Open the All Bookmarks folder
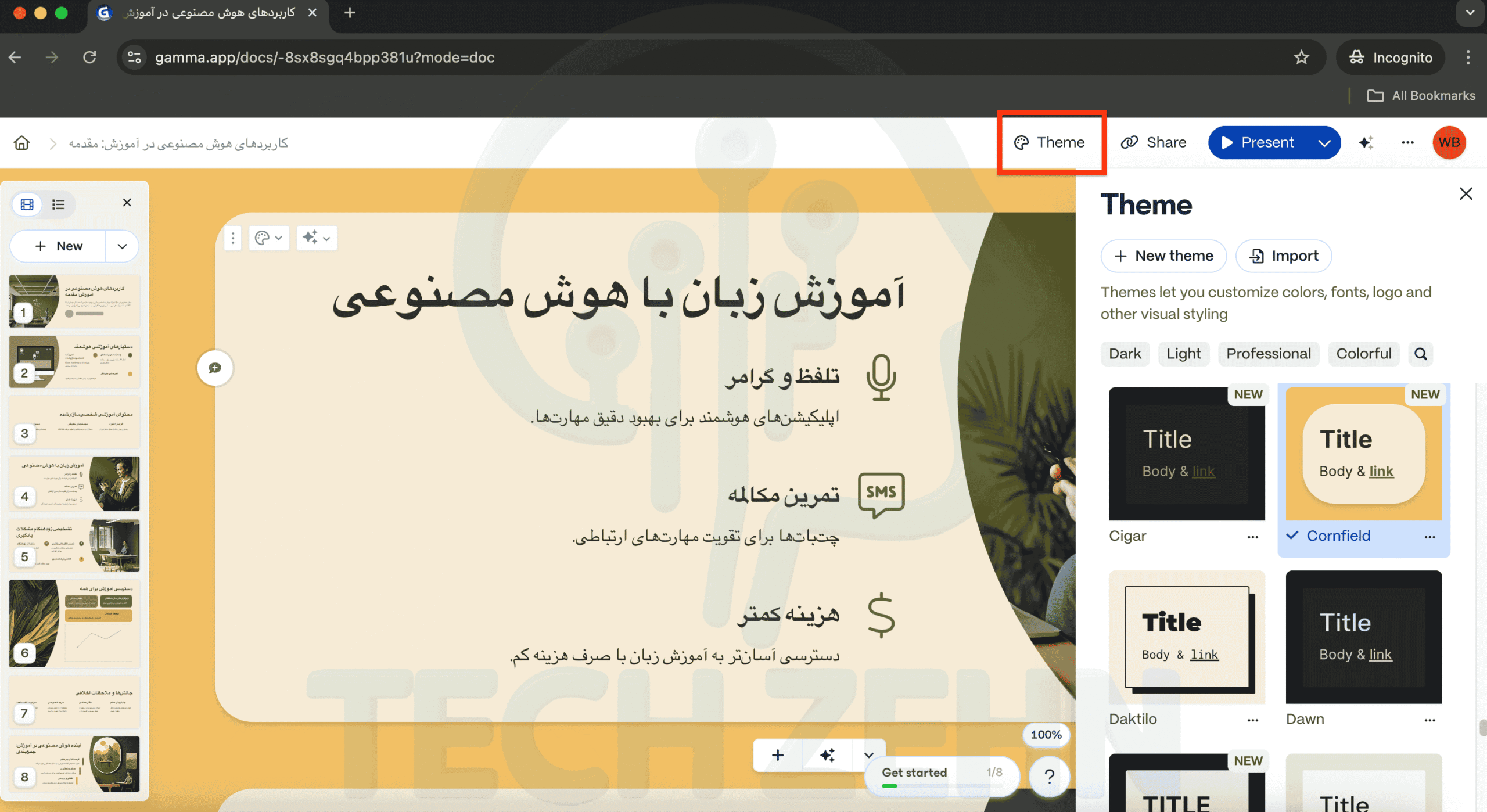Screen dimensions: 1487x812 [x=1421, y=95]
